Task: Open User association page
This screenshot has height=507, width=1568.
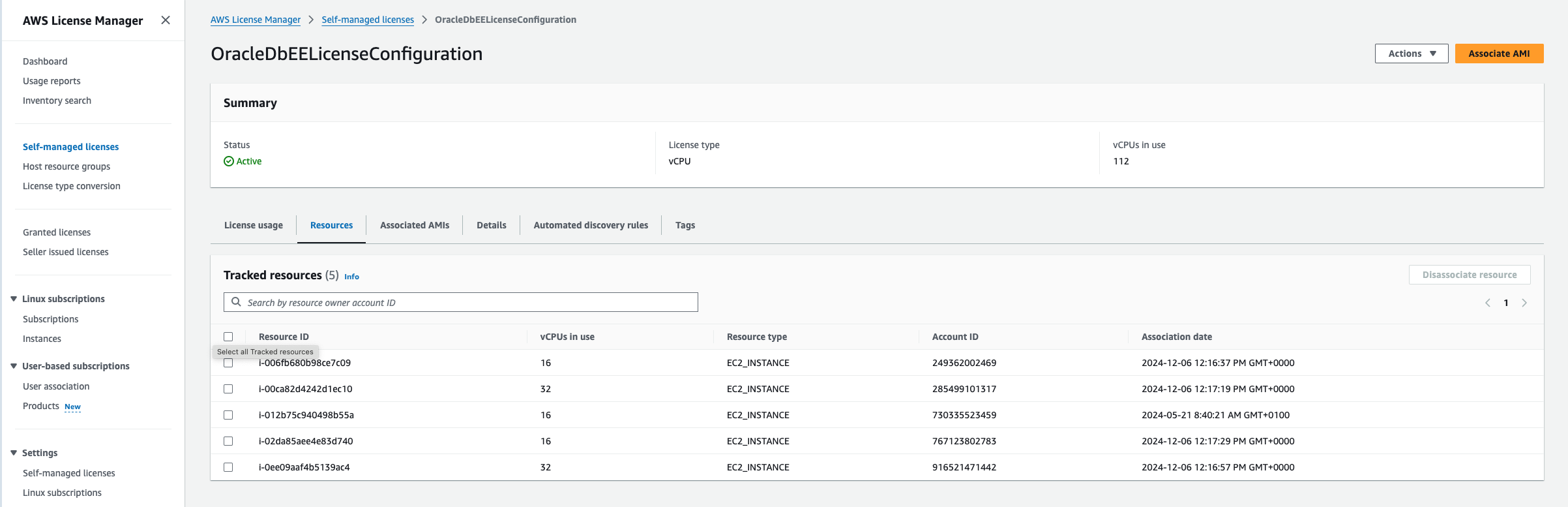Action: point(56,386)
